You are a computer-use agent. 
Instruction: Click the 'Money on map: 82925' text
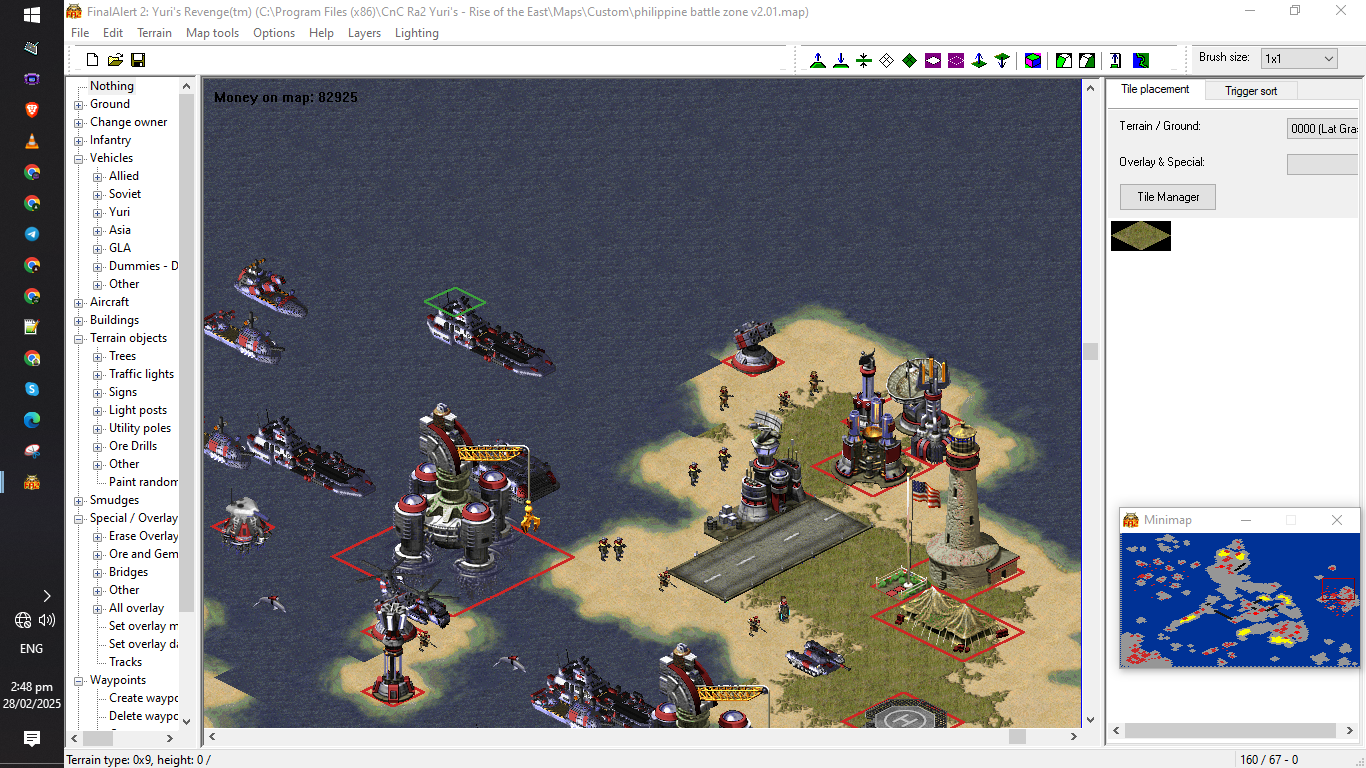(x=286, y=97)
